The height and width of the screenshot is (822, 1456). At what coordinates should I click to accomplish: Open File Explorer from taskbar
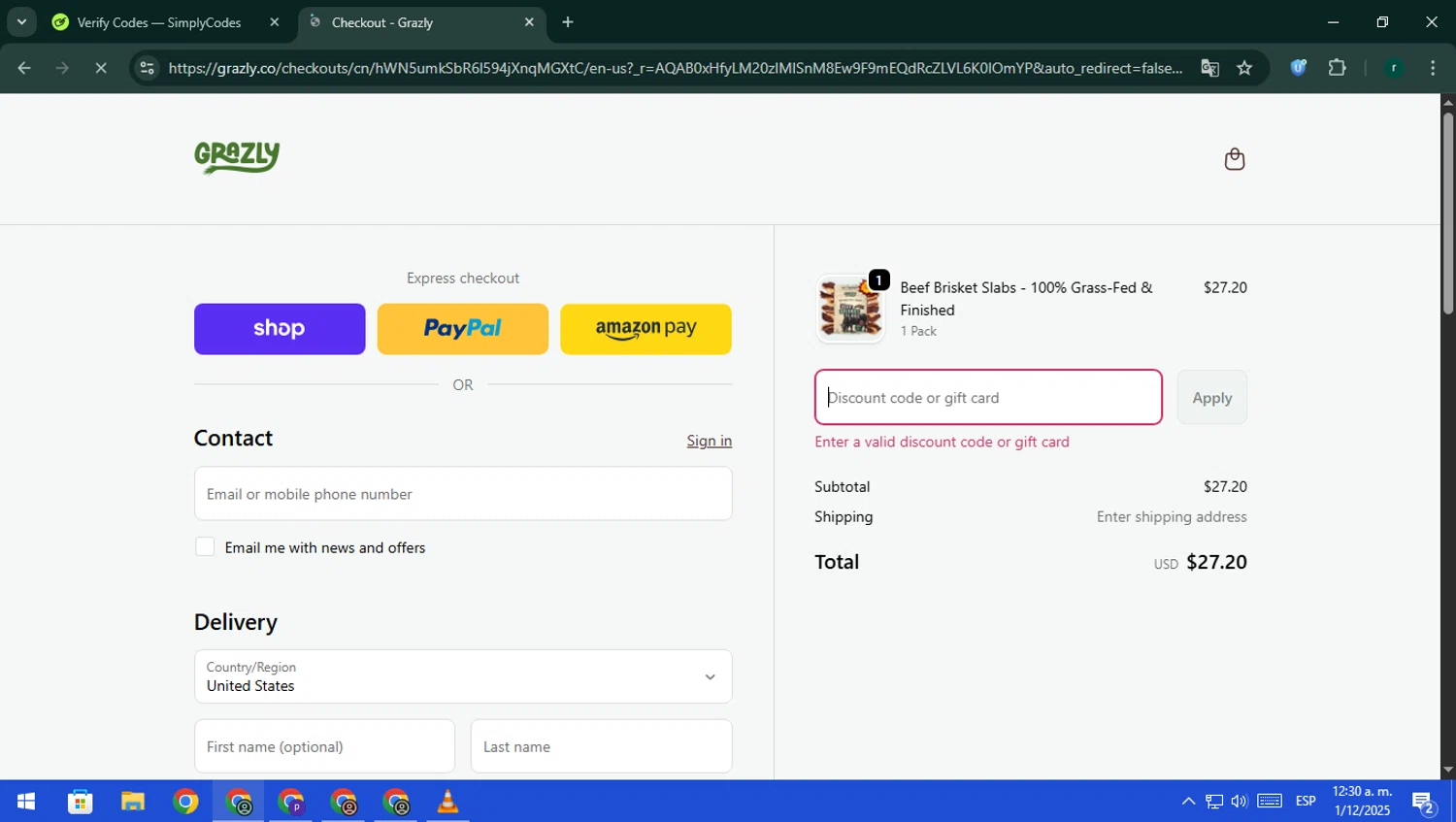coord(133,802)
